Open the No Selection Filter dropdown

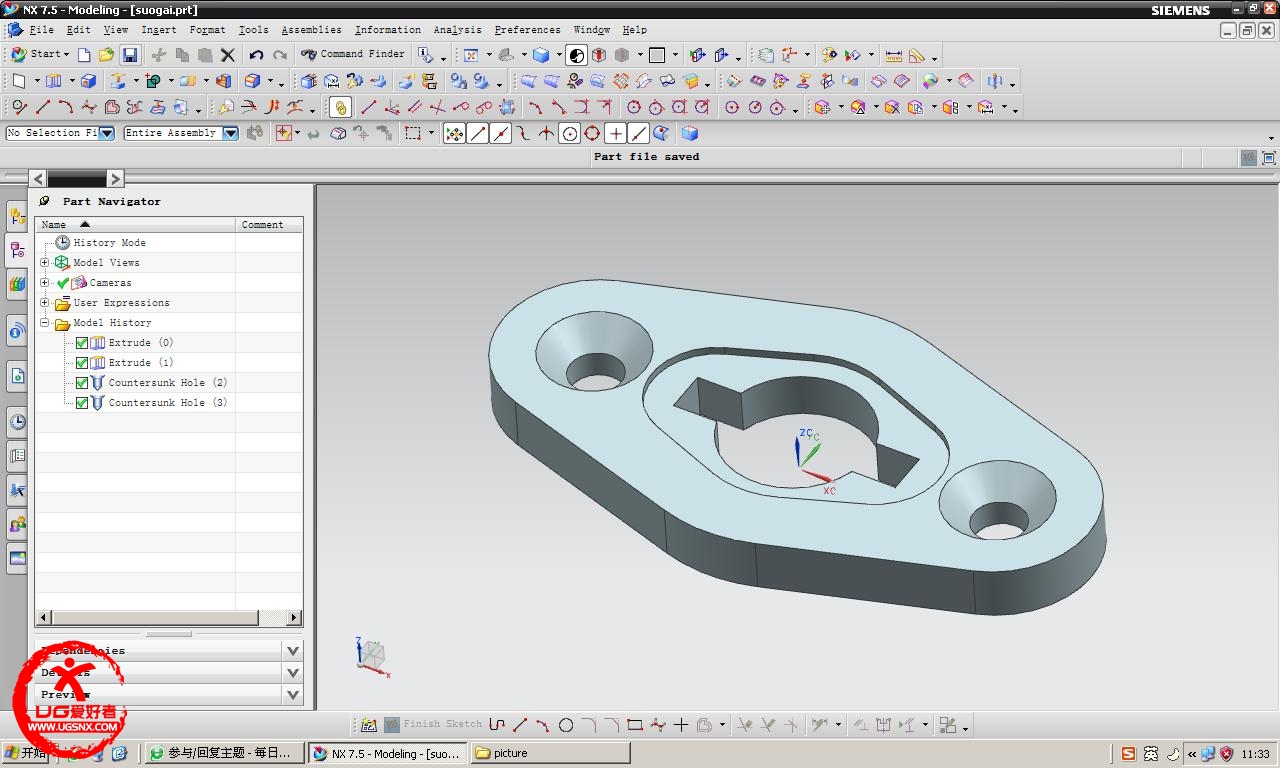point(106,133)
